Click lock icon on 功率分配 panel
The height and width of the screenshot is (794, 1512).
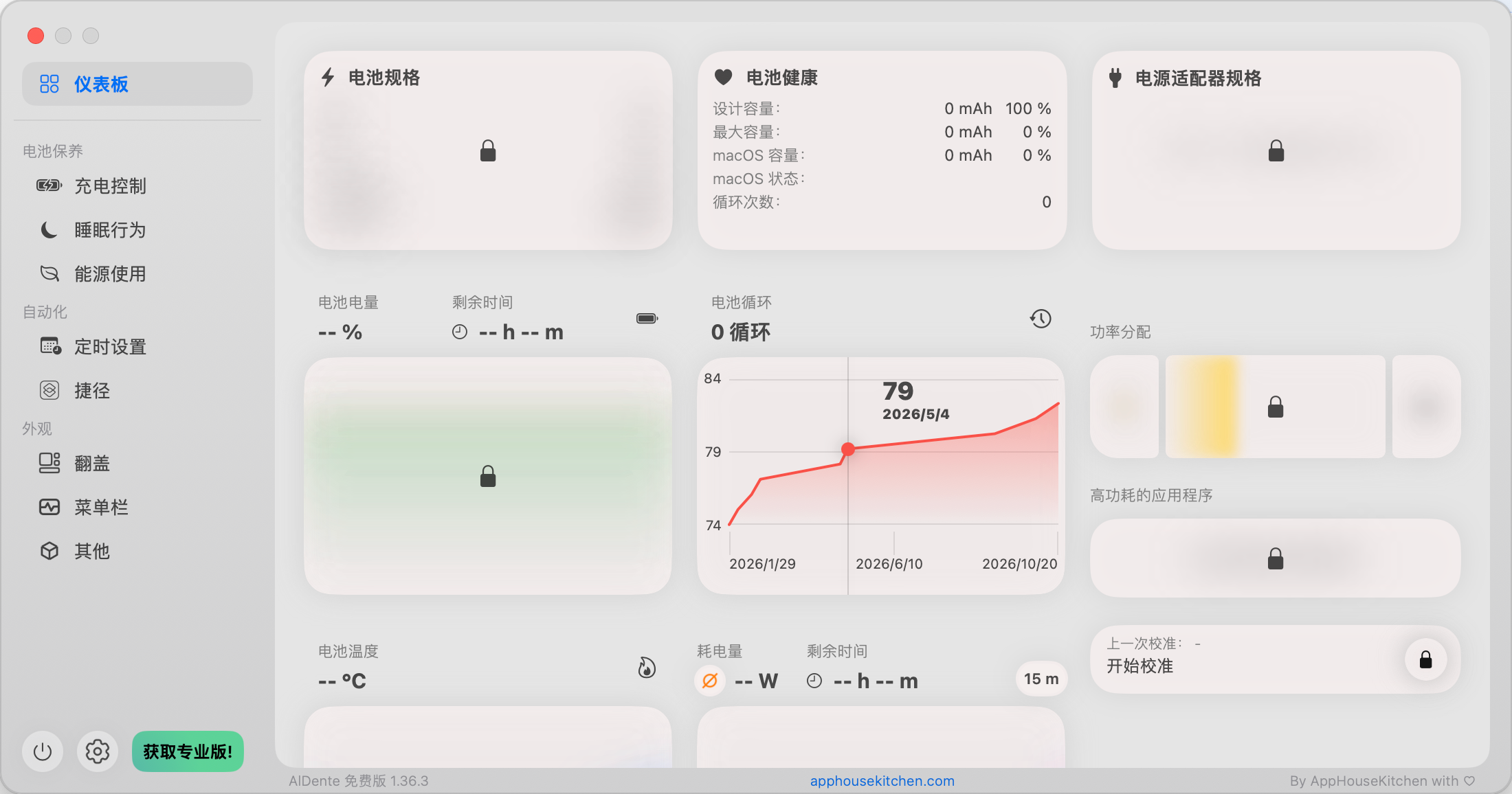(x=1276, y=407)
